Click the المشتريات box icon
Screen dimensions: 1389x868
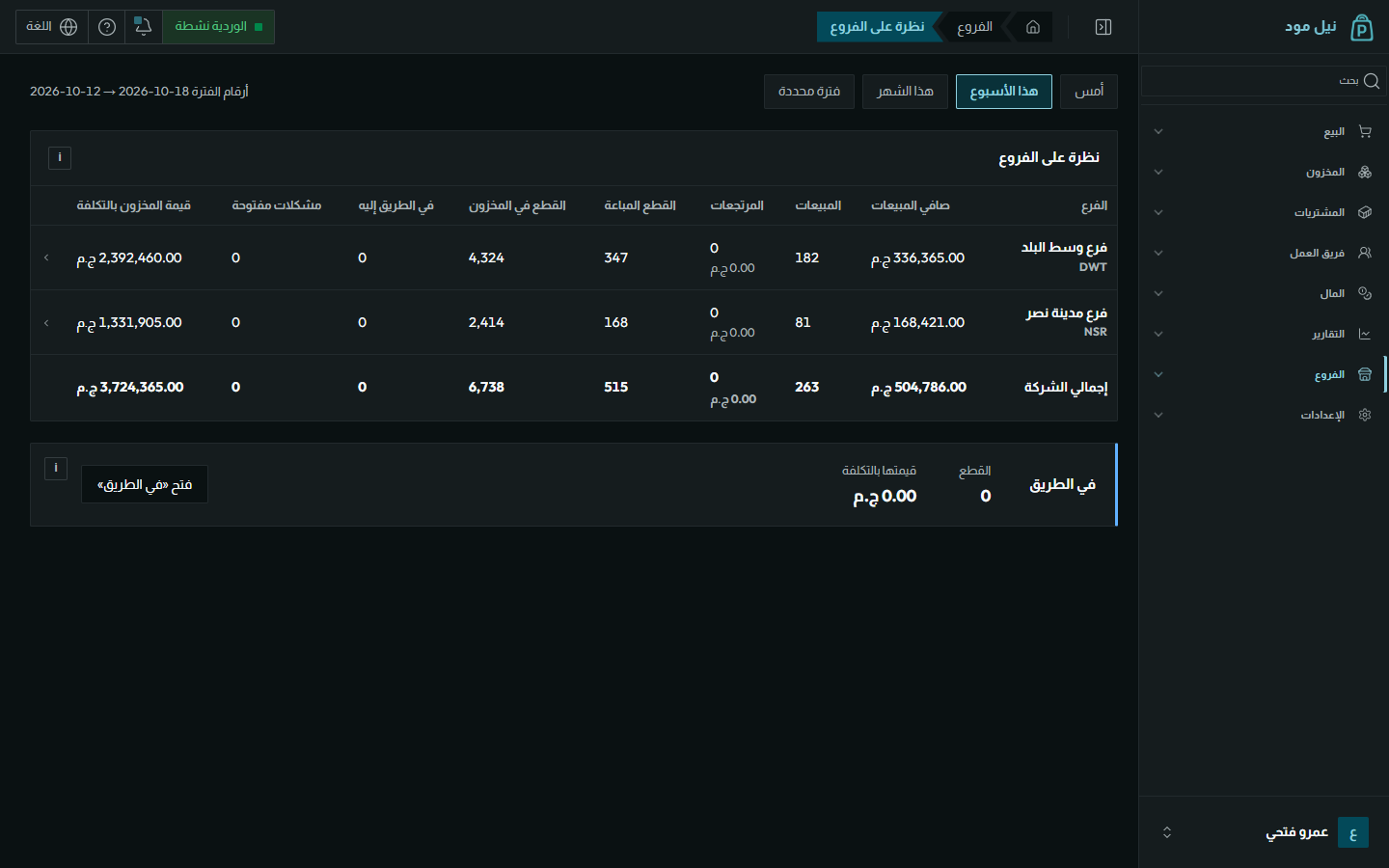[x=1365, y=212]
